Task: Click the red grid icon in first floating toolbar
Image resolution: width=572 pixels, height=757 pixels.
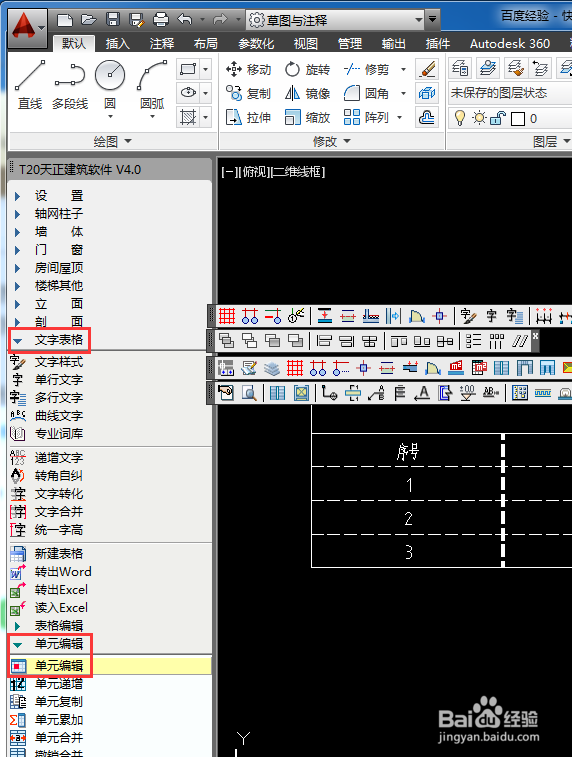Action: [226, 316]
